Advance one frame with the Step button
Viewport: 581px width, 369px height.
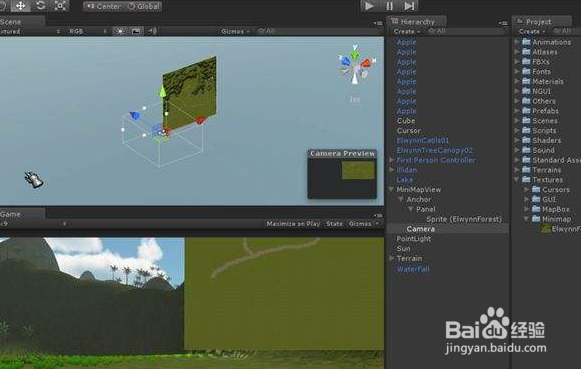click(x=409, y=6)
